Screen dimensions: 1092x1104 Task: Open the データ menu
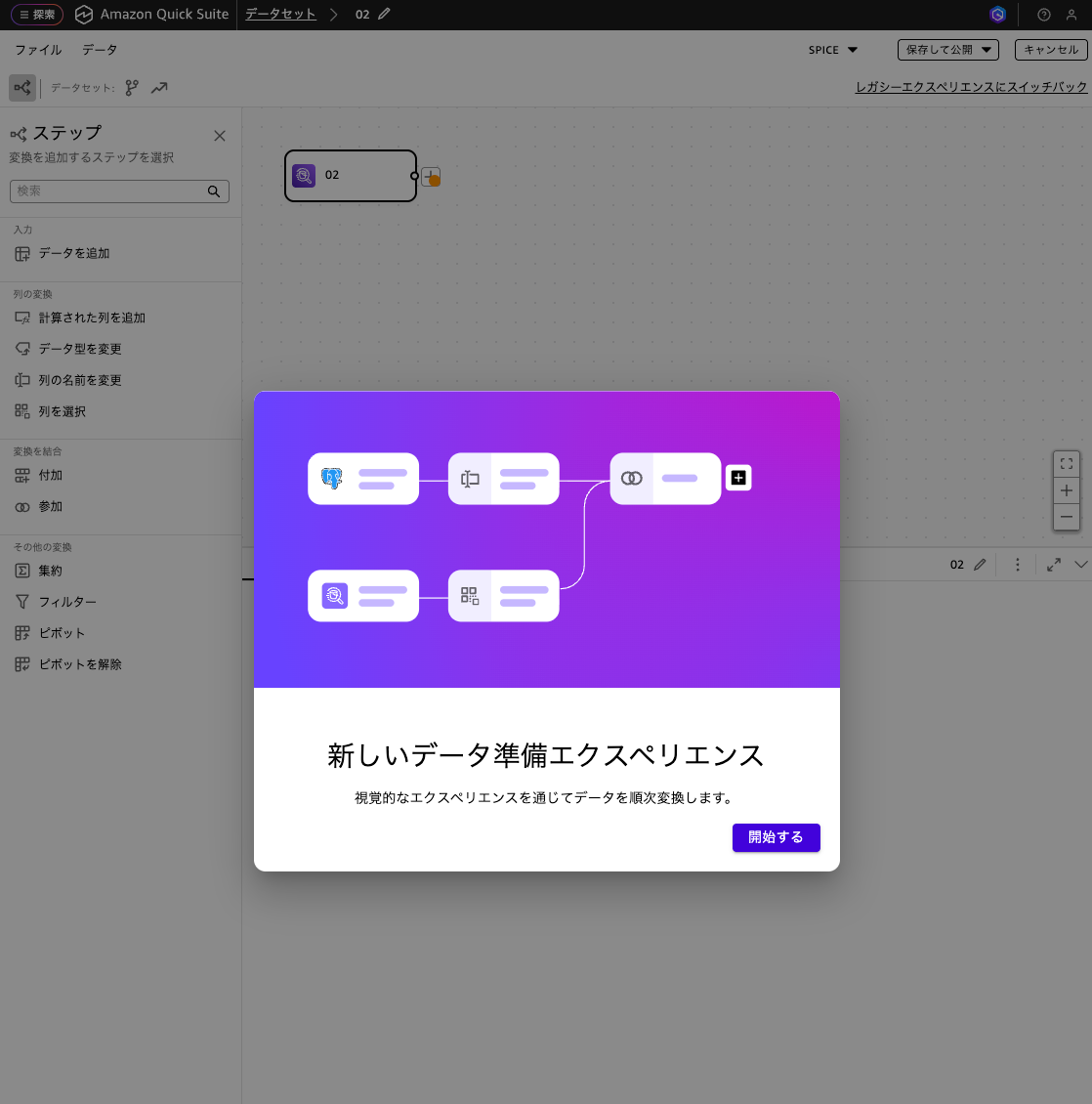[x=100, y=50]
